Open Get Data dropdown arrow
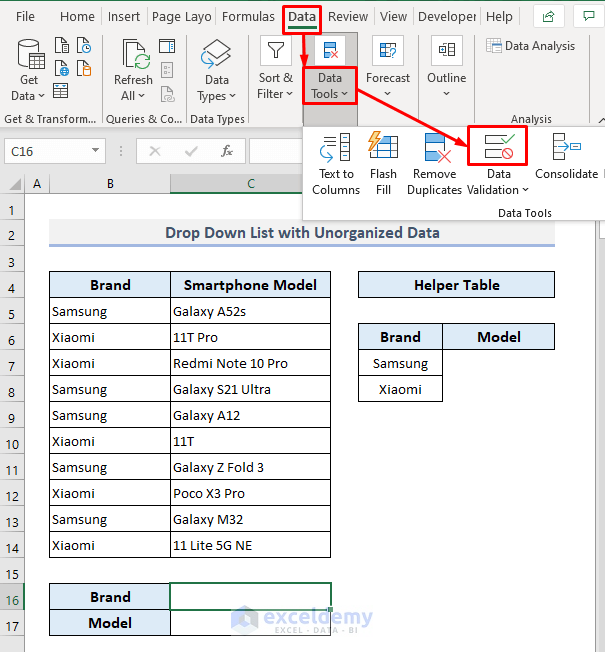The height and width of the screenshot is (652, 605). coord(41,96)
